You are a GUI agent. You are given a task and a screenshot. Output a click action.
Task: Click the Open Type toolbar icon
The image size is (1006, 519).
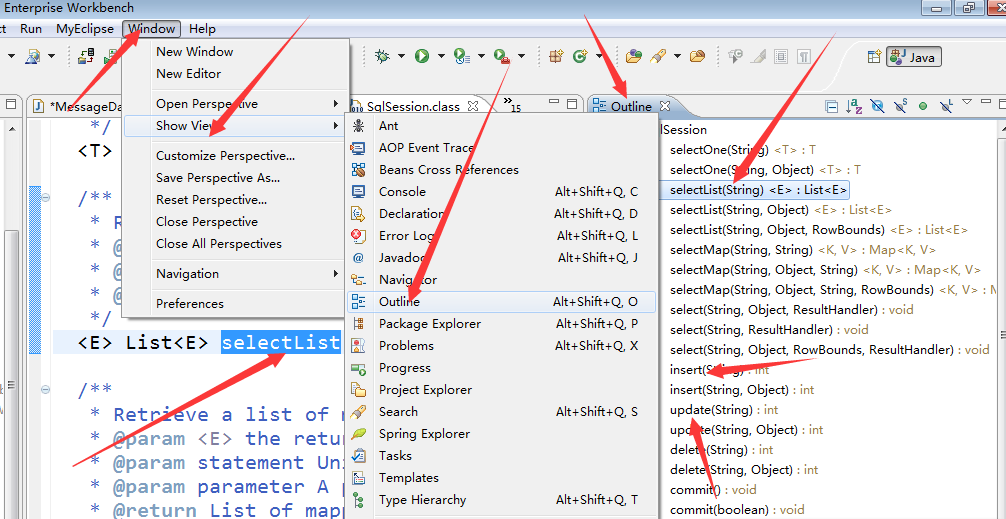click(x=634, y=56)
